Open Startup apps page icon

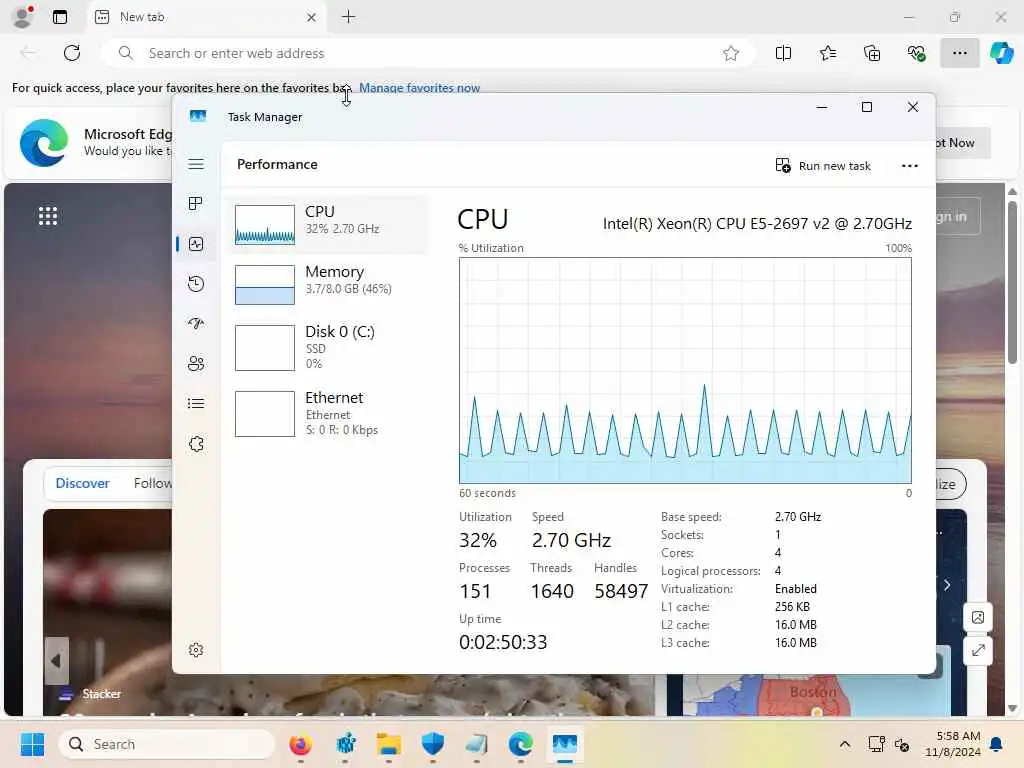(x=196, y=323)
